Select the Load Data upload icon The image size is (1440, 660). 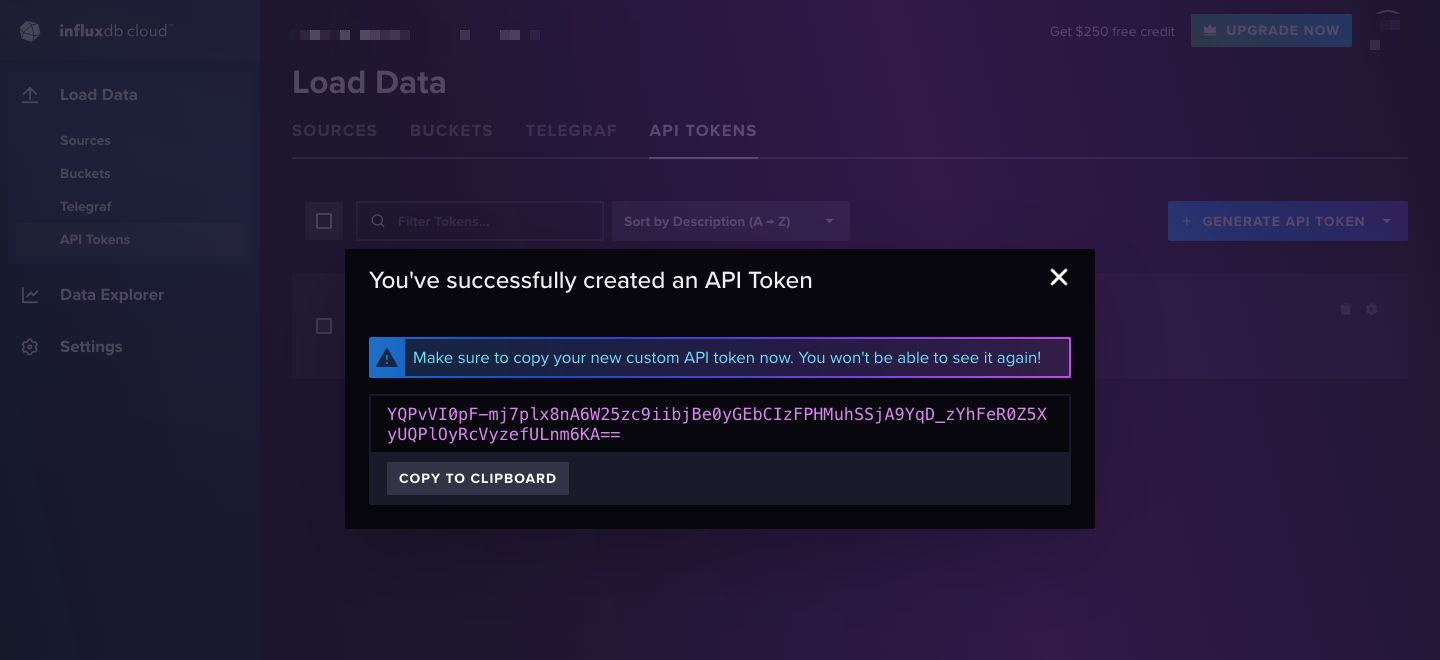click(x=29, y=94)
